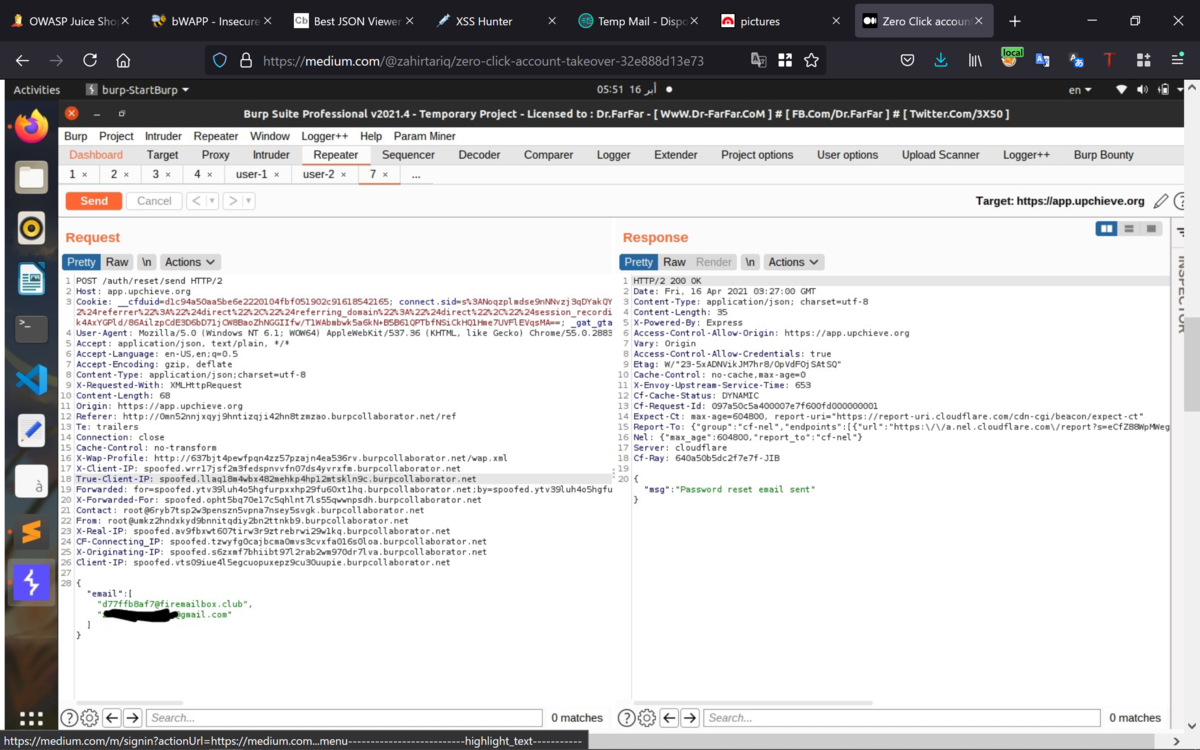Screen dimensions: 1200x750
Task: Open LibreOffice Writer from the dock
Action: point(31,279)
